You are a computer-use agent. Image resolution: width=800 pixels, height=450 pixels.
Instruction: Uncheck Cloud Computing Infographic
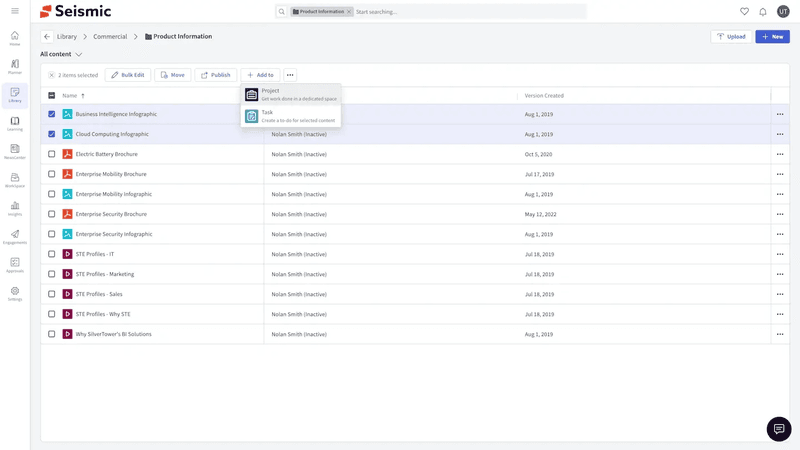(52, 134)
